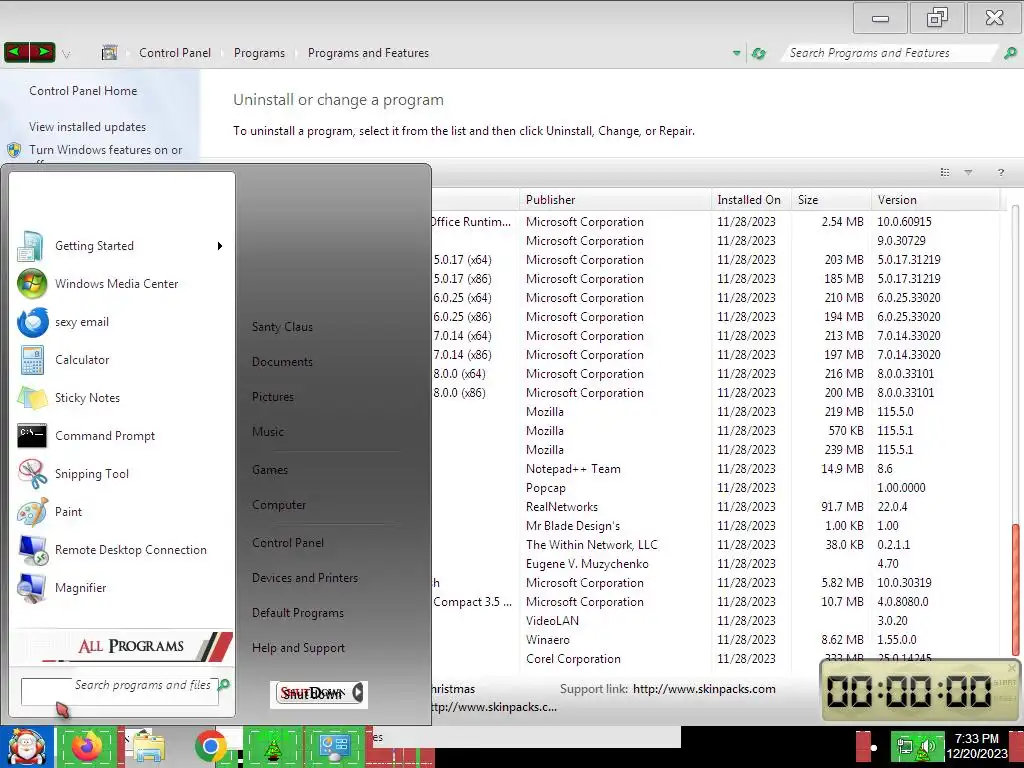
Task: Click the clock showing 7:33 PM
Action: (x=976, y=739)
